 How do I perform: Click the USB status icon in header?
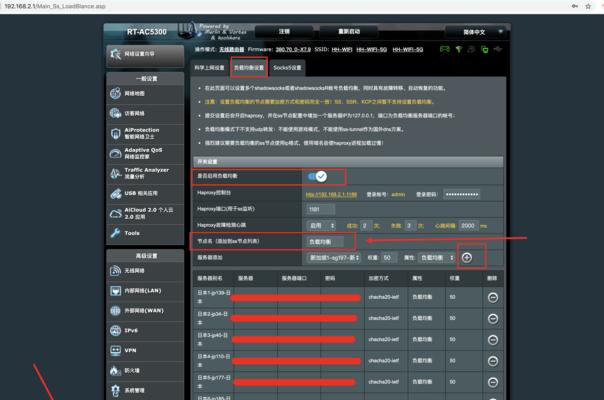click(498, 49)
